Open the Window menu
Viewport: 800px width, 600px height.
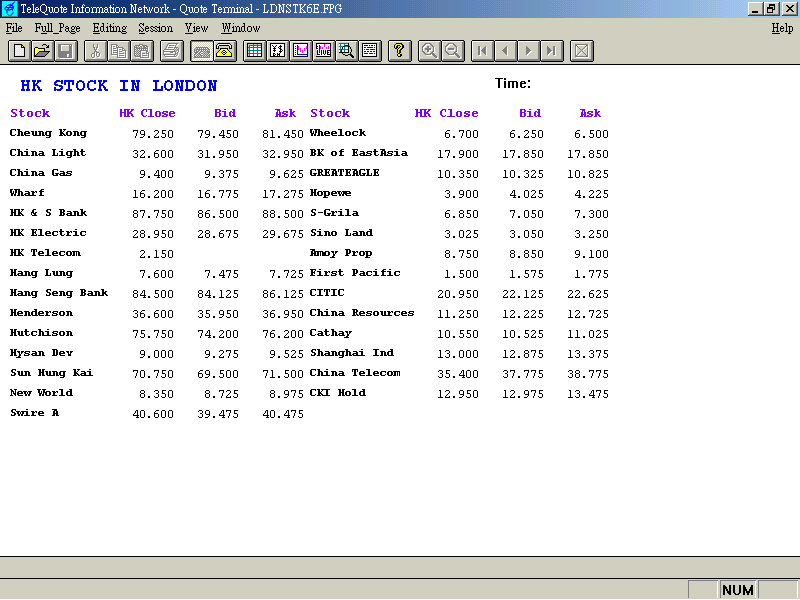pyautogui.click(x=241, y=28)
